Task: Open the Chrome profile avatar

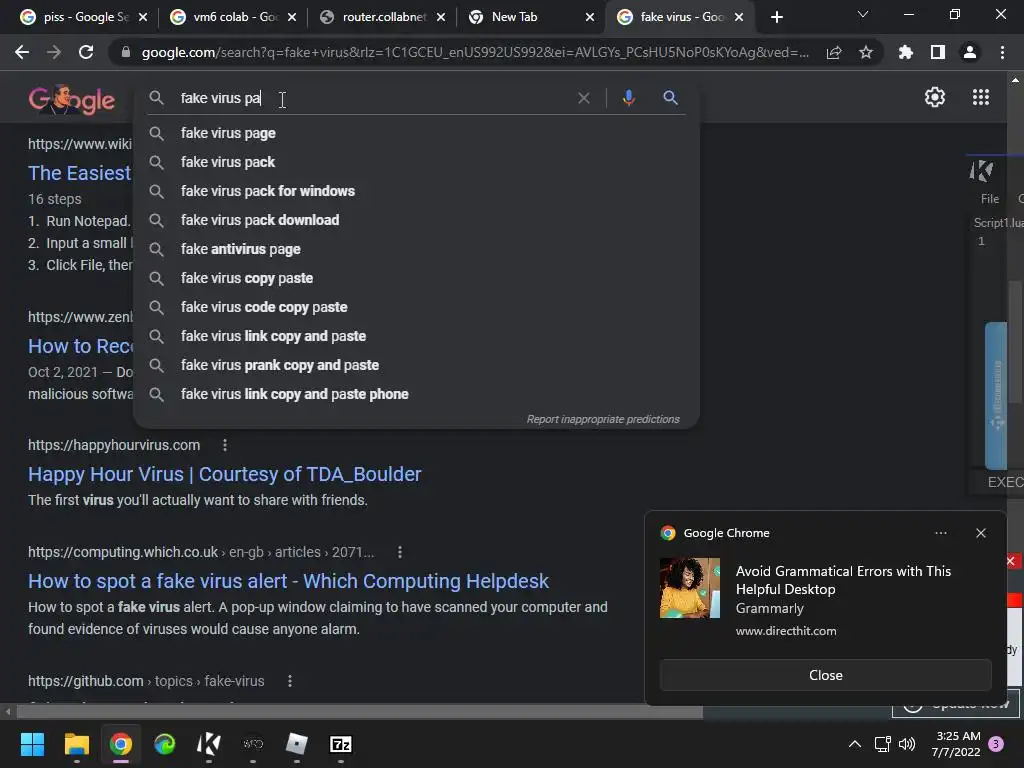Action: (970, 52)
